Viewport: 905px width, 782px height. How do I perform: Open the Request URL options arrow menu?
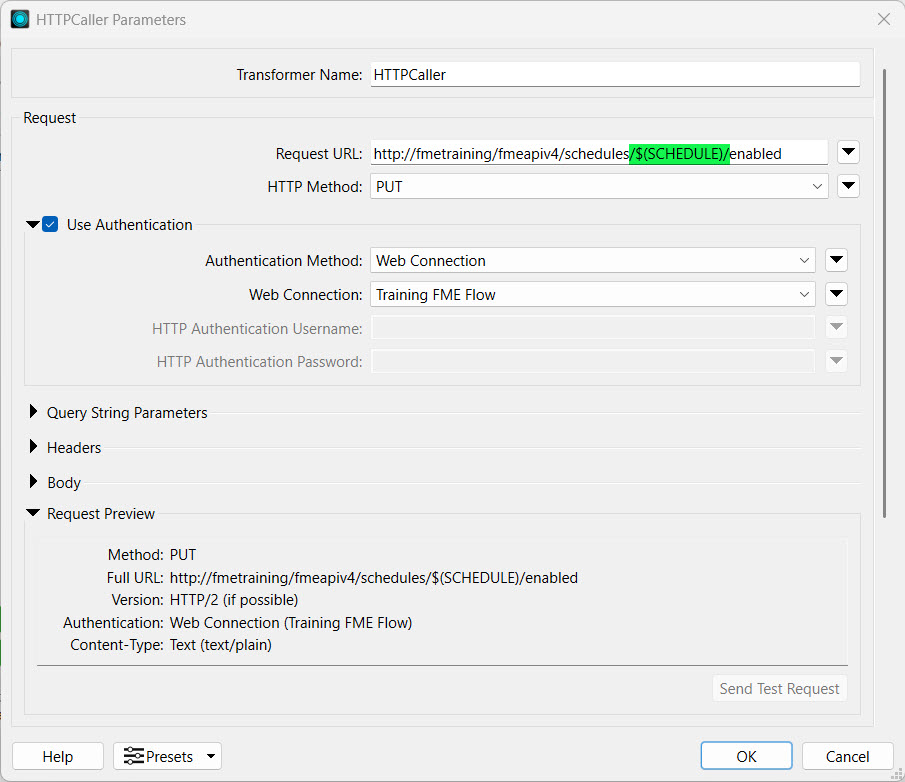tap(848, 153)
